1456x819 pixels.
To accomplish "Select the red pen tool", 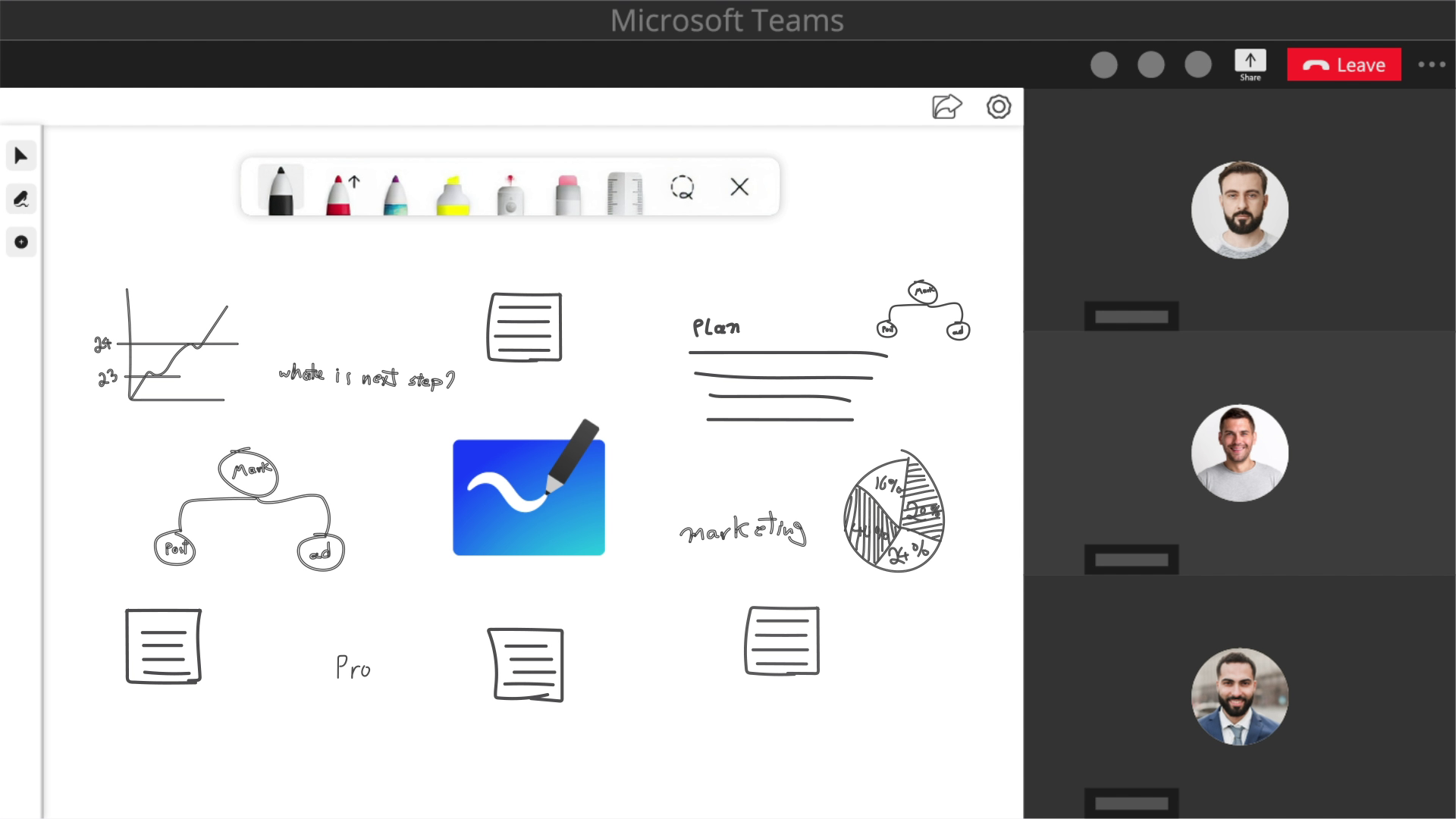I will point(338,194).
